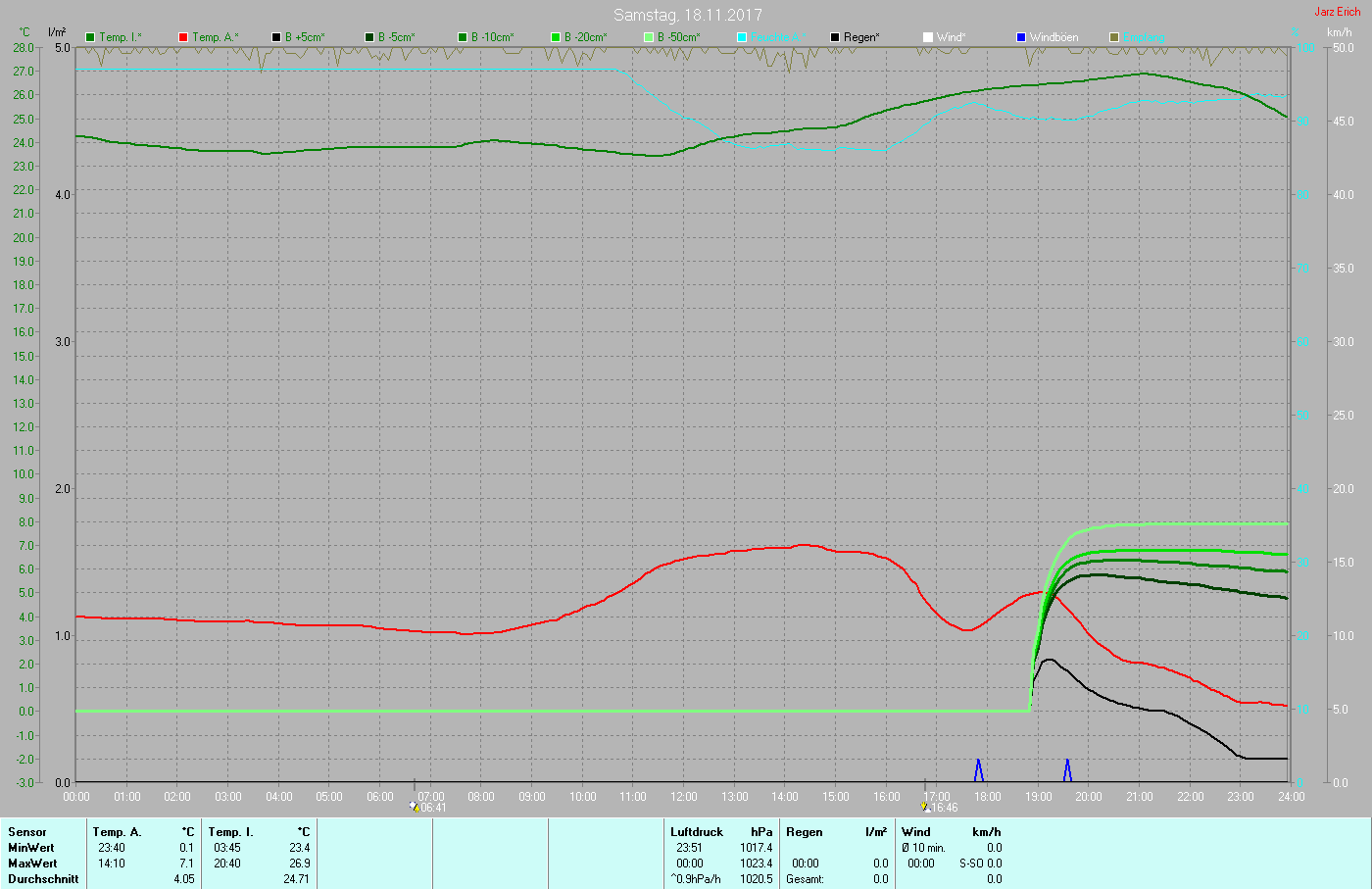Image resolution: width=1372 pixels, height=889 pixels.
Task: Click the minimum pressure value '1017.4'
Action: (x=757, y=848)
